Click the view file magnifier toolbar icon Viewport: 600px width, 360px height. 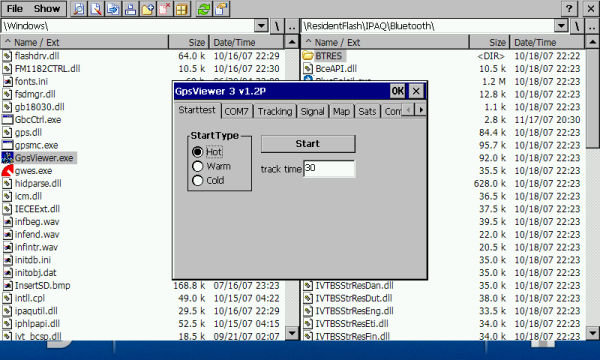tap(78, 9)
